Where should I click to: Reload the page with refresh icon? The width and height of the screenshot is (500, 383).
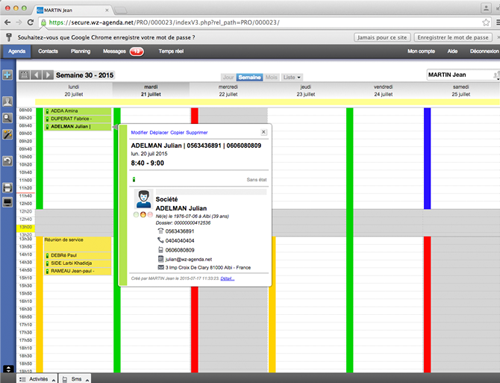[x=30, y=22]
